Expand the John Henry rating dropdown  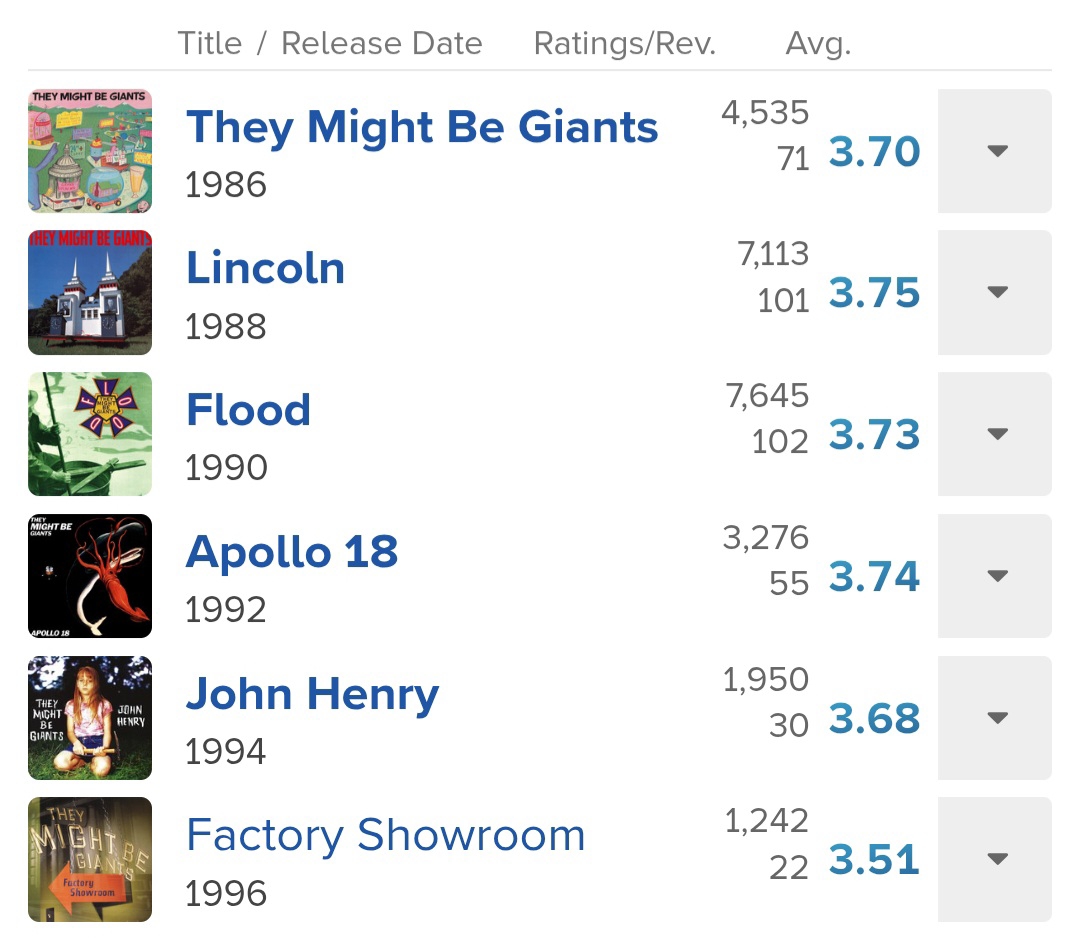click(995, 718)
